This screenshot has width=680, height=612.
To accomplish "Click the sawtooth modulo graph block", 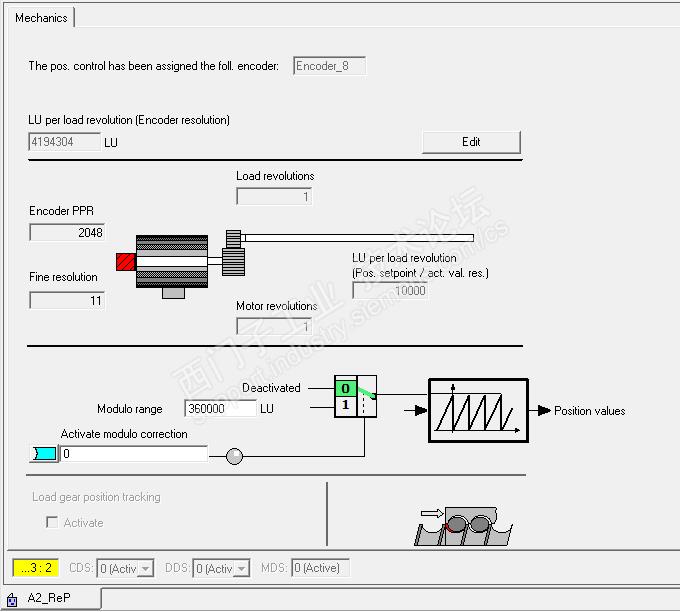I will [x=478, y=411].
